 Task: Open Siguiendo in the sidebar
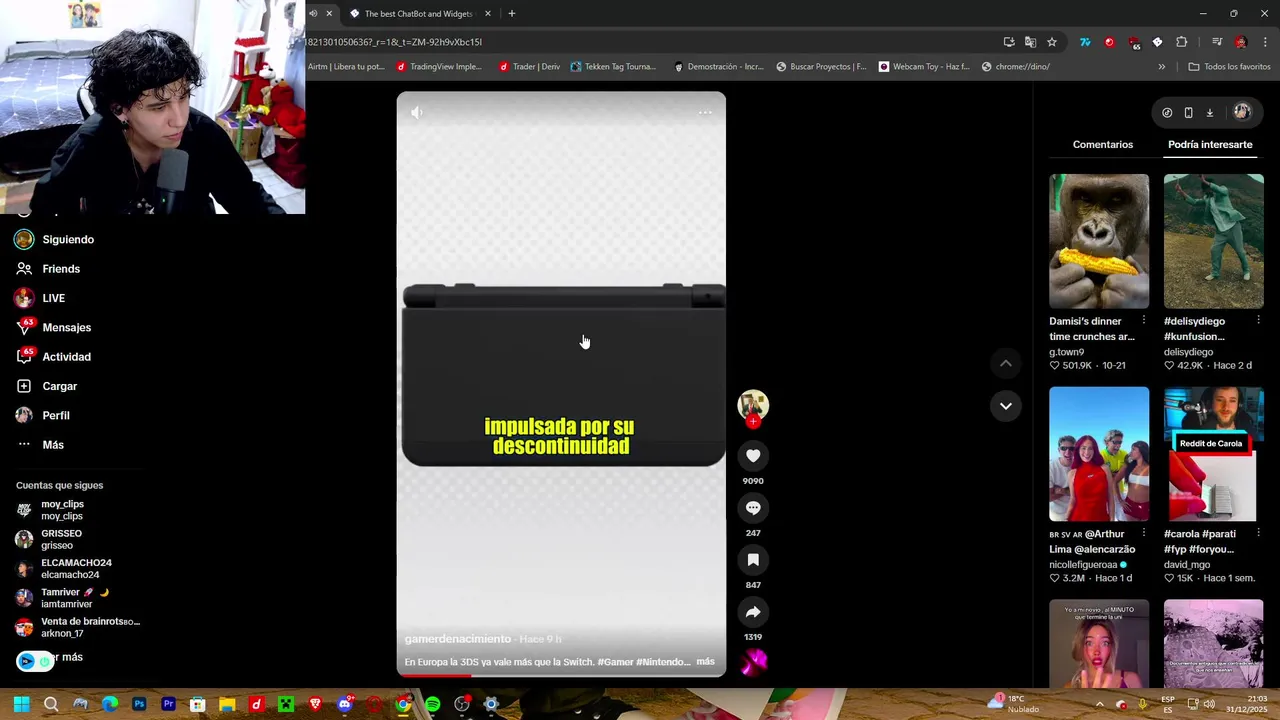pyautogui.click(x=68, y=240)
